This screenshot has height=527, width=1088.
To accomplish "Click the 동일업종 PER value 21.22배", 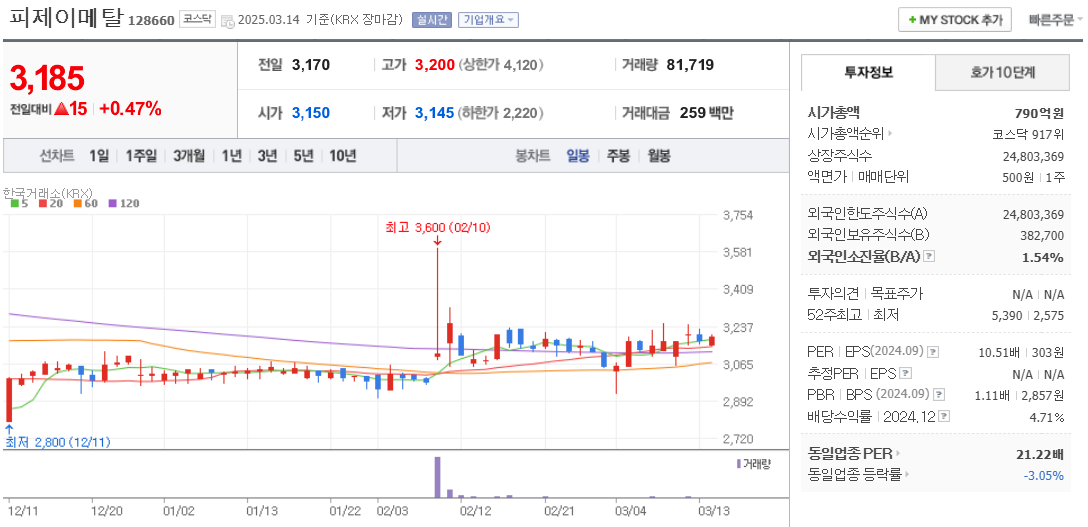I will [1039, 455].
